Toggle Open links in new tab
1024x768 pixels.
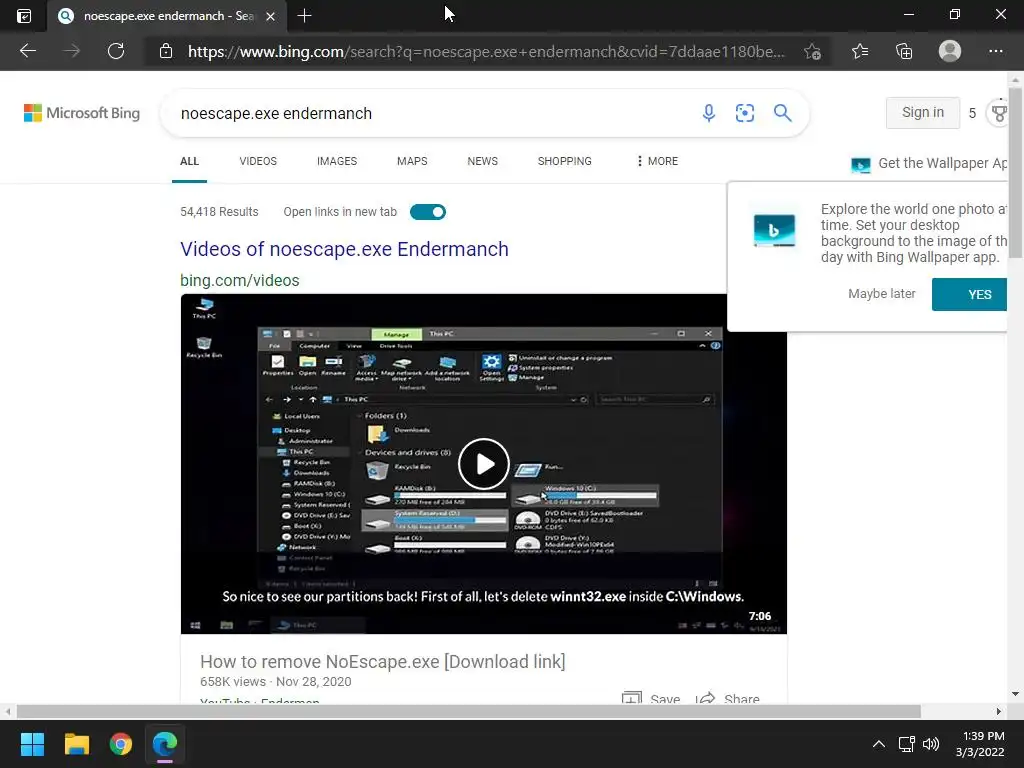(428, 212)
